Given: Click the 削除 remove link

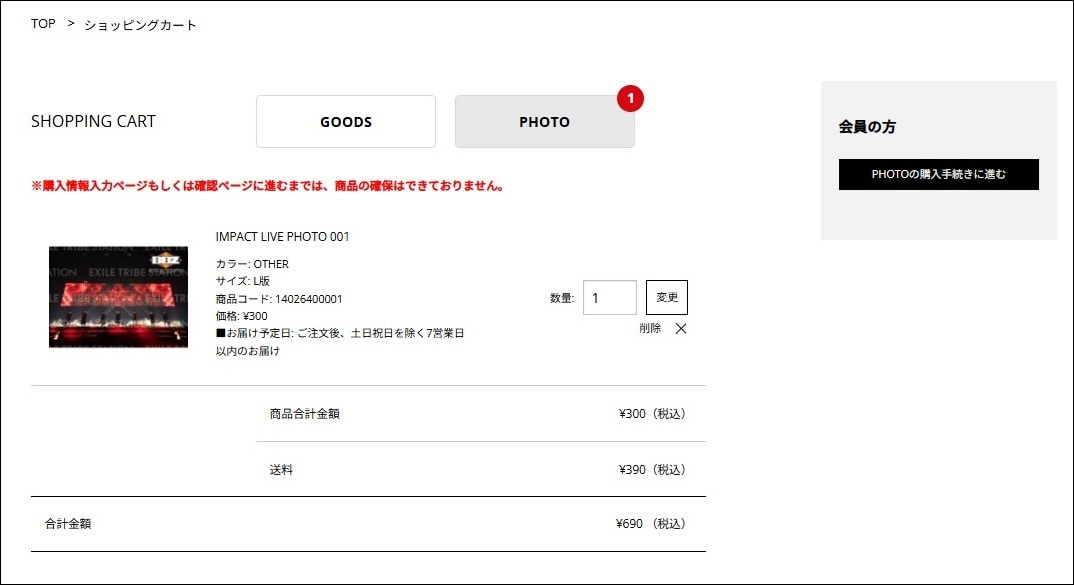Looking at the screenshot, I should pyautogui.click(x=650, y=328).
